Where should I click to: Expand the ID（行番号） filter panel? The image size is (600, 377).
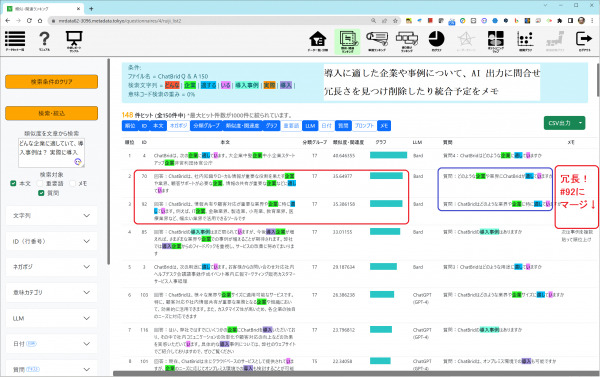[51, 241]
